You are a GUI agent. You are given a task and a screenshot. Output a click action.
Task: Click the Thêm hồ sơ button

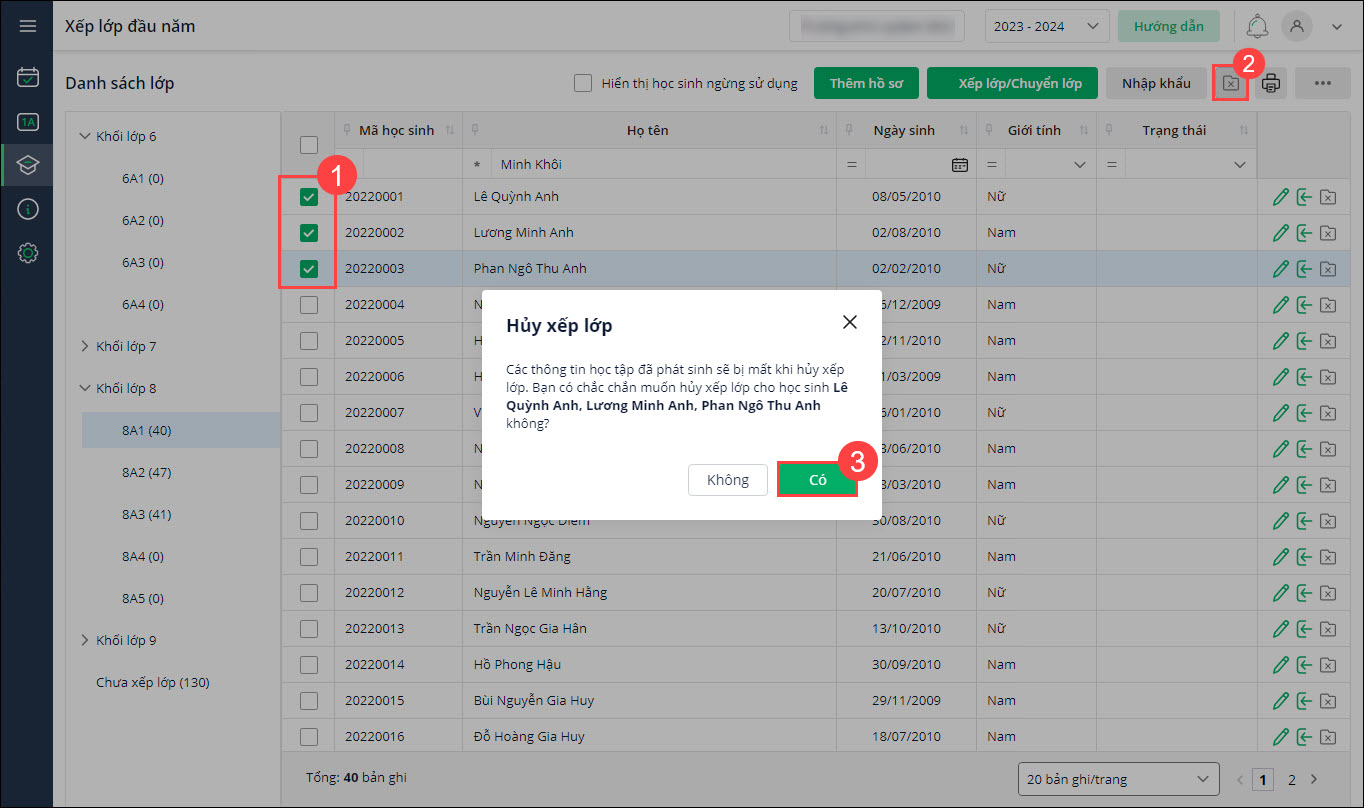pyautogui.click(x=866, y=84)
